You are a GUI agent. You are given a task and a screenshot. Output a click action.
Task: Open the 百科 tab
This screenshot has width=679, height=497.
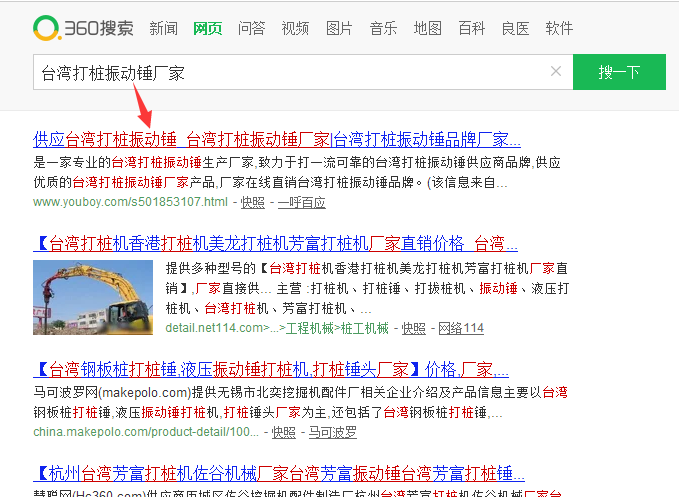(472, 29)
